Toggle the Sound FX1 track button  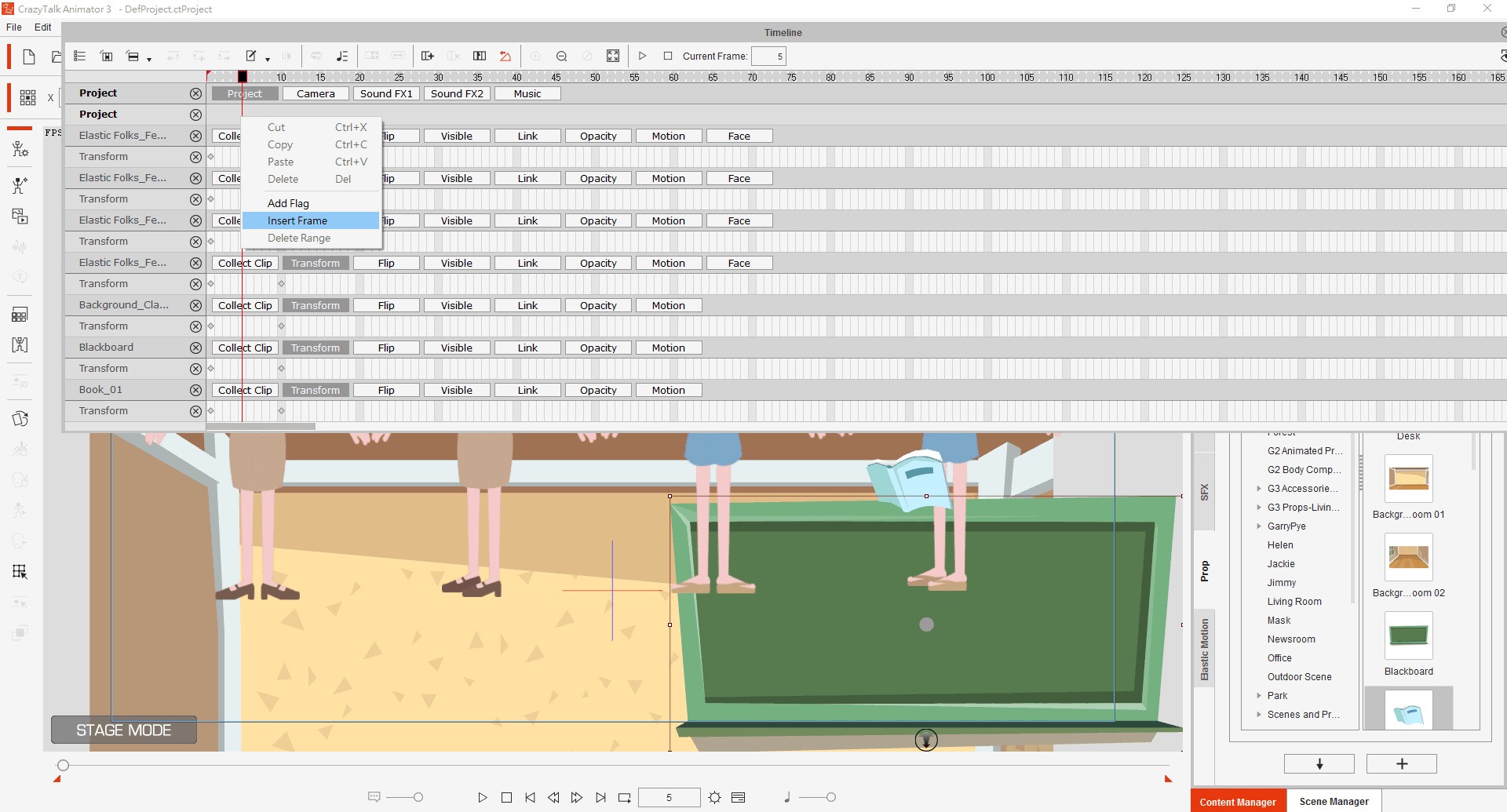pyautogui.click(x=386, y=93)
